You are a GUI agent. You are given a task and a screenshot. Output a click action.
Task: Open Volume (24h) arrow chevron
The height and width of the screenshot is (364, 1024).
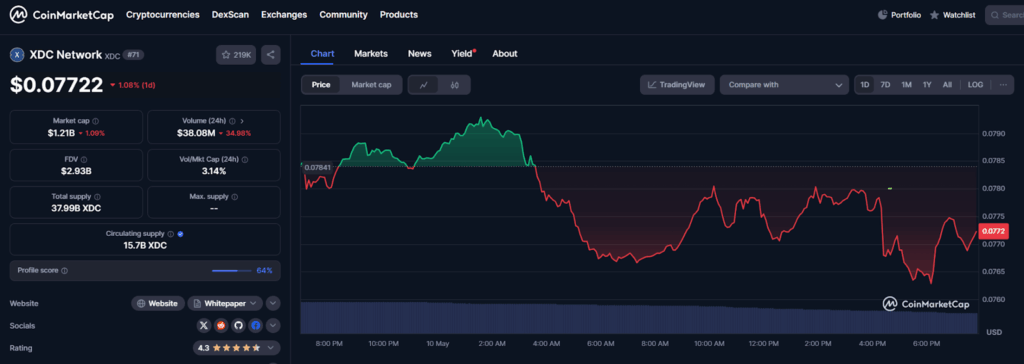click(x=242, y=121)
